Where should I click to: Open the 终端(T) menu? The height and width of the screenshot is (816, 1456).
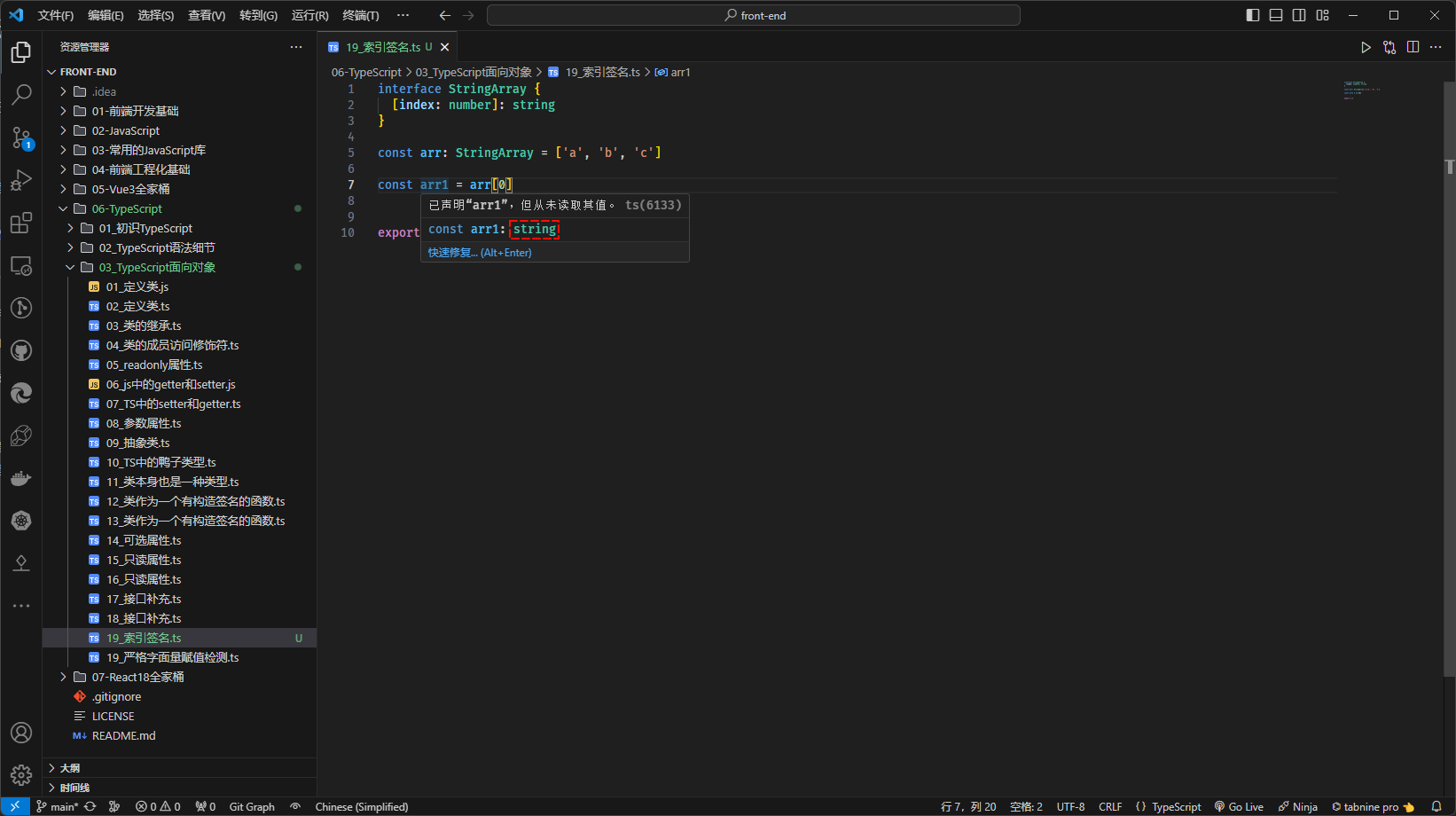pyautogui.click(x=360, y=15)
